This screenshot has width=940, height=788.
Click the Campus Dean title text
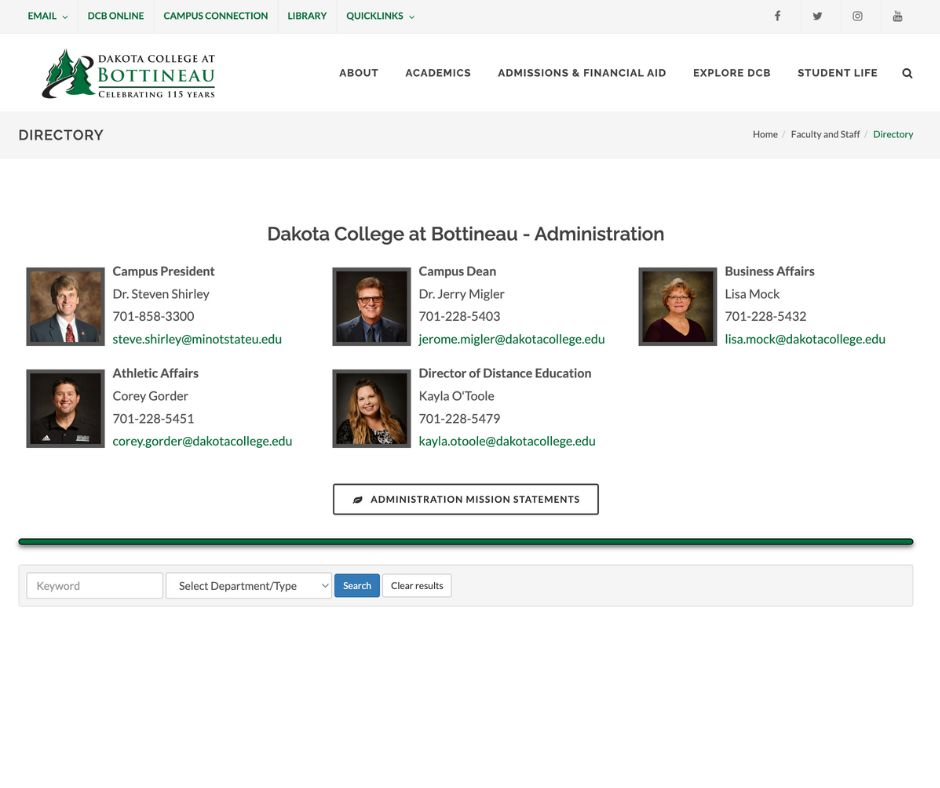point(457,272)
